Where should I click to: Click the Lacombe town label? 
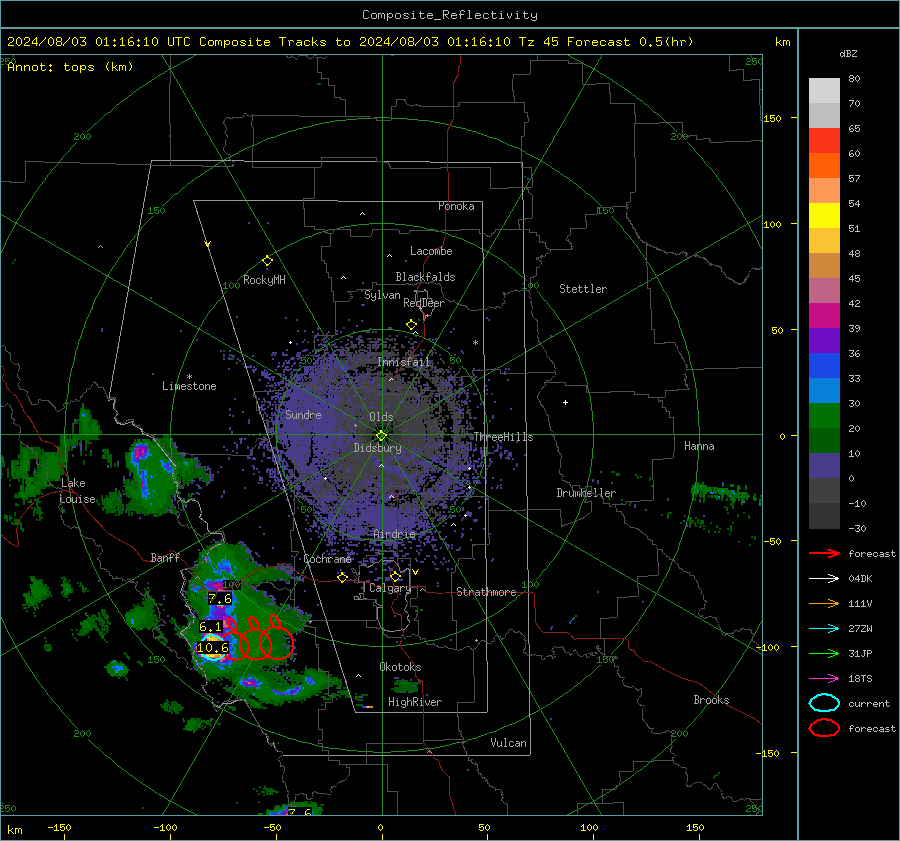pyautogui.click(x=431, y=251)
